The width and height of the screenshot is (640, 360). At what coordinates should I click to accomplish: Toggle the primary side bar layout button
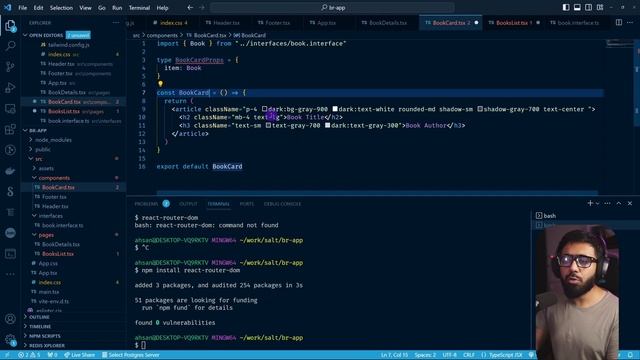(566, 7)
